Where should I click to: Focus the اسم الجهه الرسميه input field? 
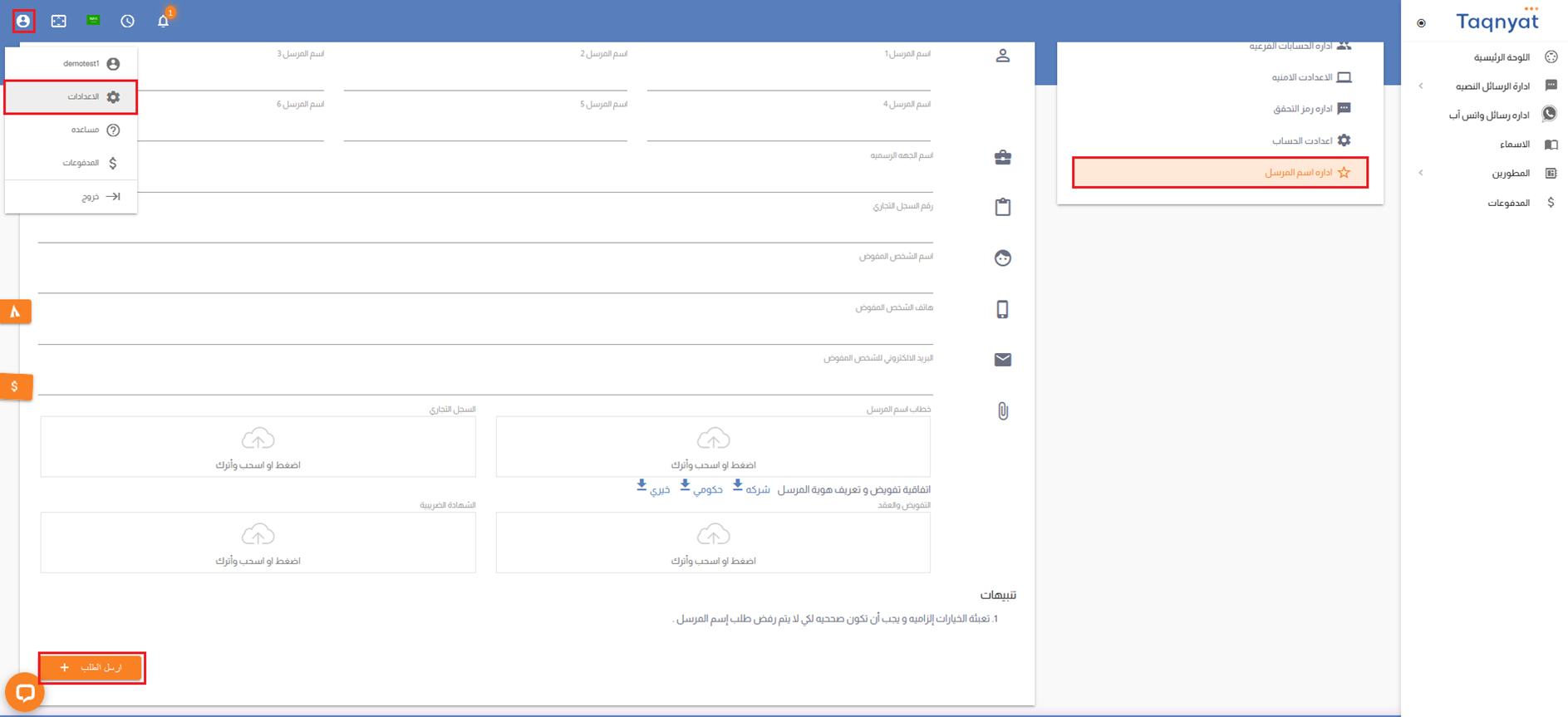coord(485,178)
